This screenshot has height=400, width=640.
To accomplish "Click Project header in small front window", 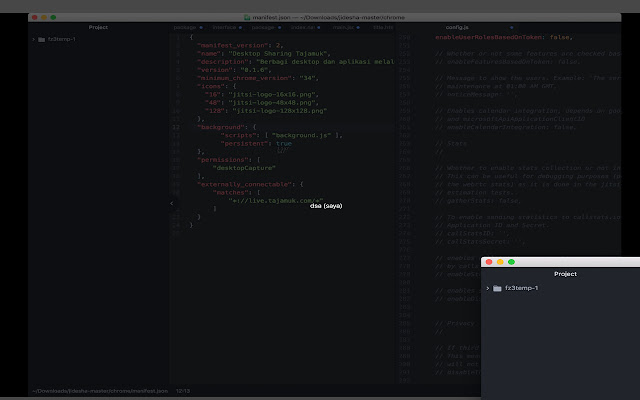I will coord(565,274).
